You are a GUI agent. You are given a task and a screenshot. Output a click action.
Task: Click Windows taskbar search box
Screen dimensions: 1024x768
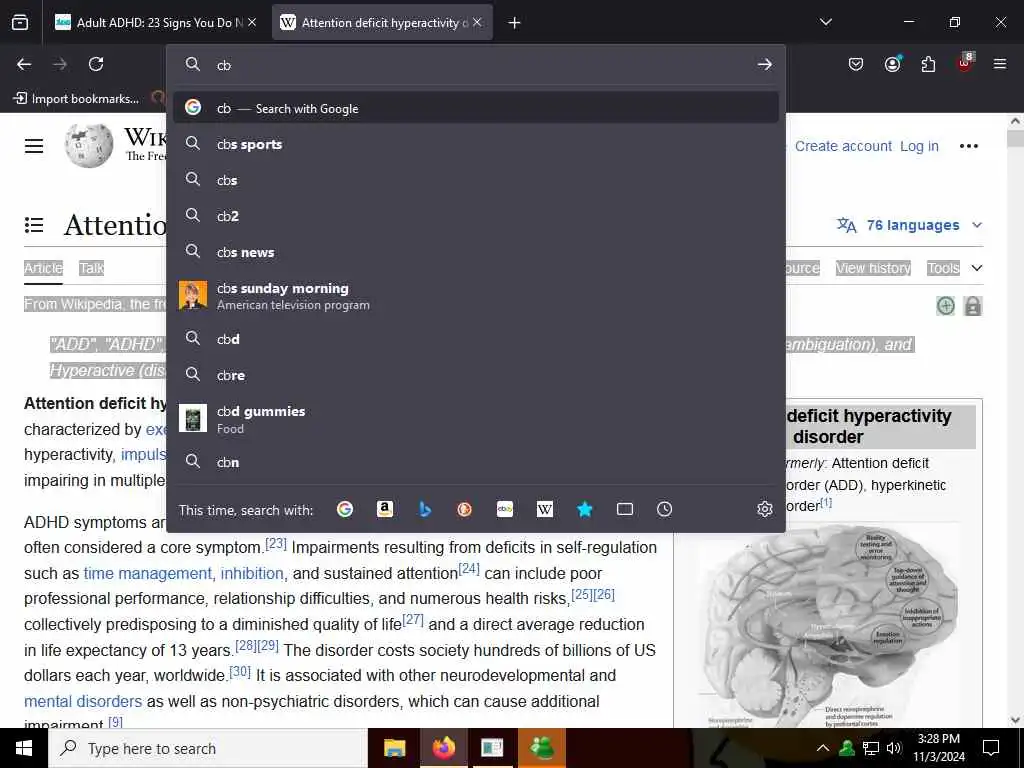click(208, 748)
